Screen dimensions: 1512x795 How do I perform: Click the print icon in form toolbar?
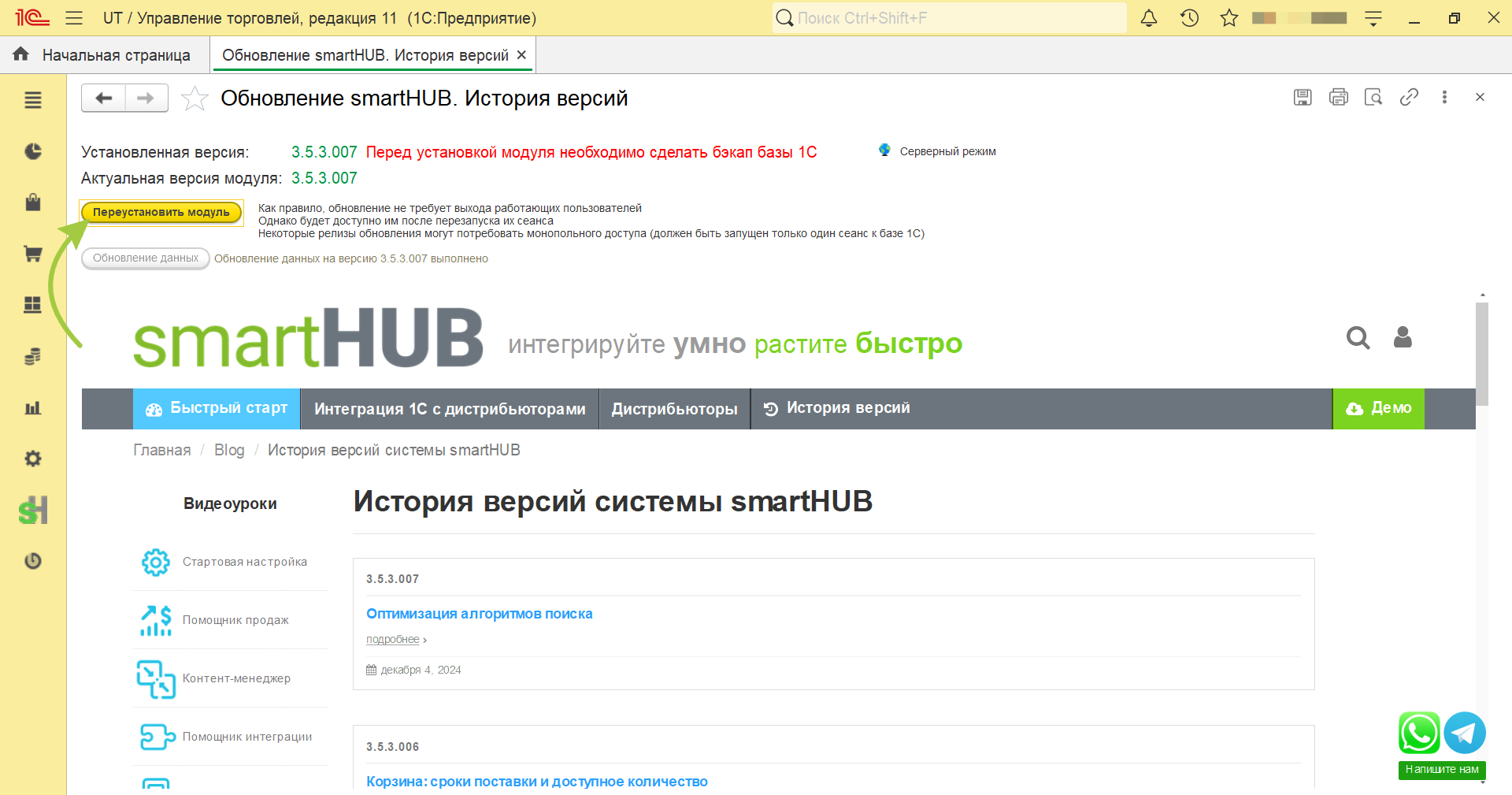click(x=1338, y=97)
